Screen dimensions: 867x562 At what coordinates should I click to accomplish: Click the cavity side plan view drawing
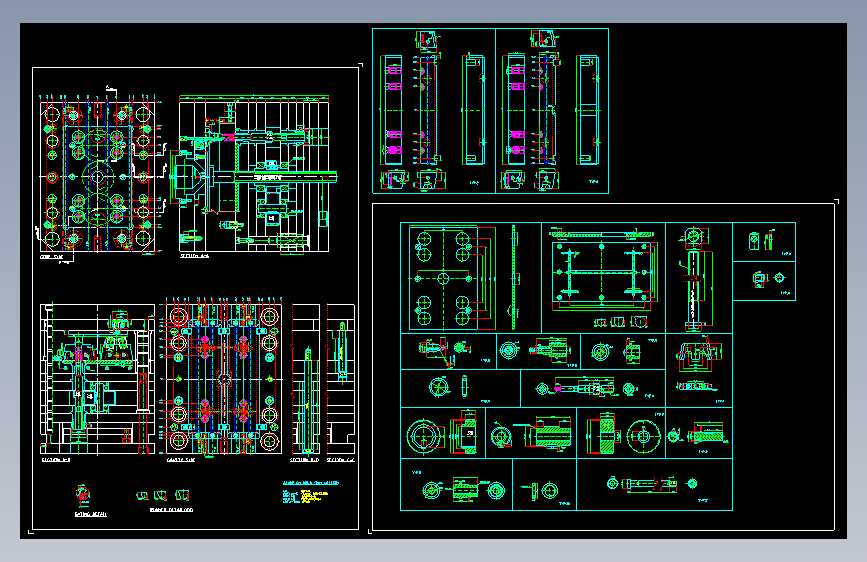[223, 377]
